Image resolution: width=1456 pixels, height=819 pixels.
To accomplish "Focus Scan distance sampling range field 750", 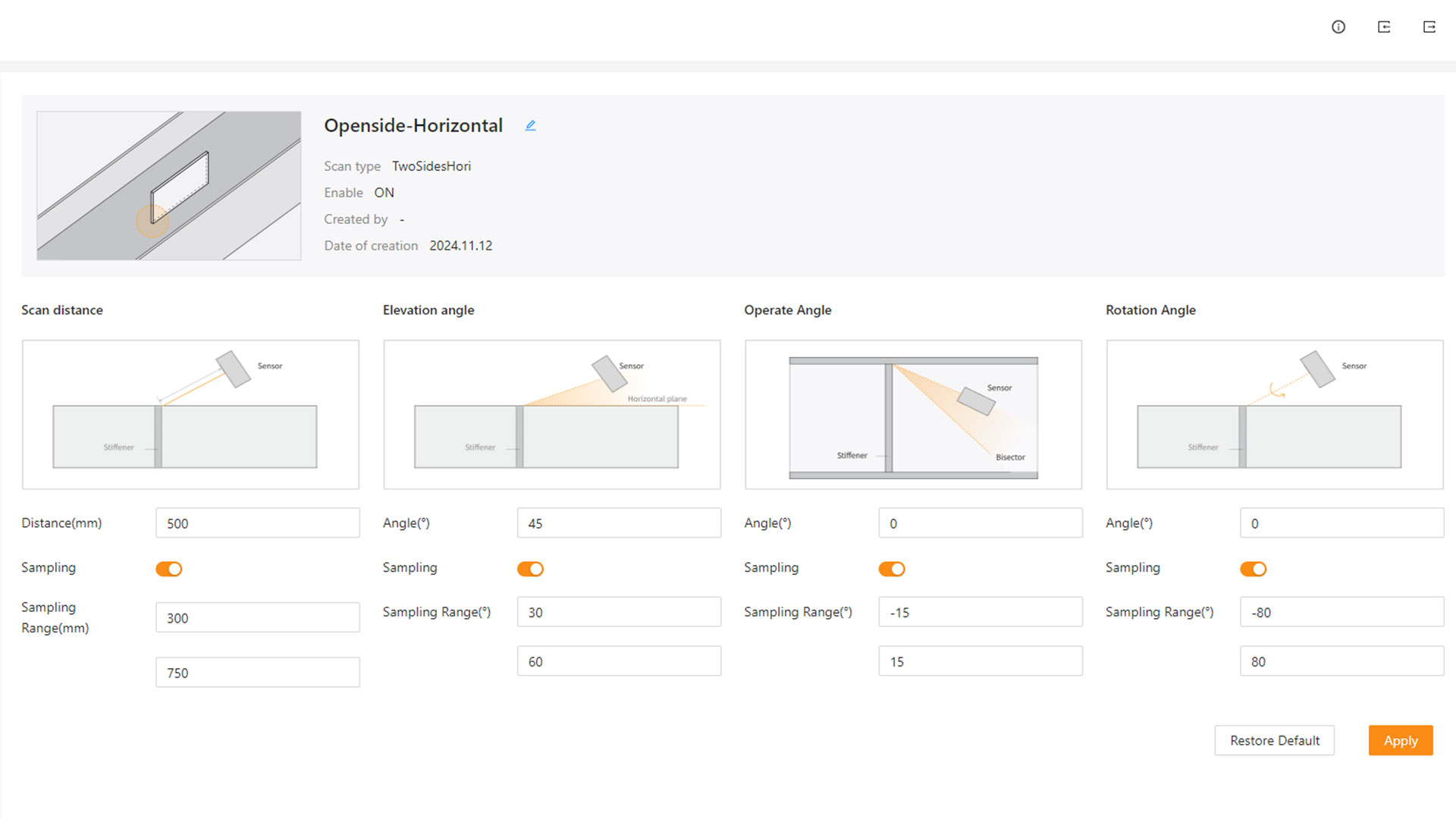I will pos(258,673).
